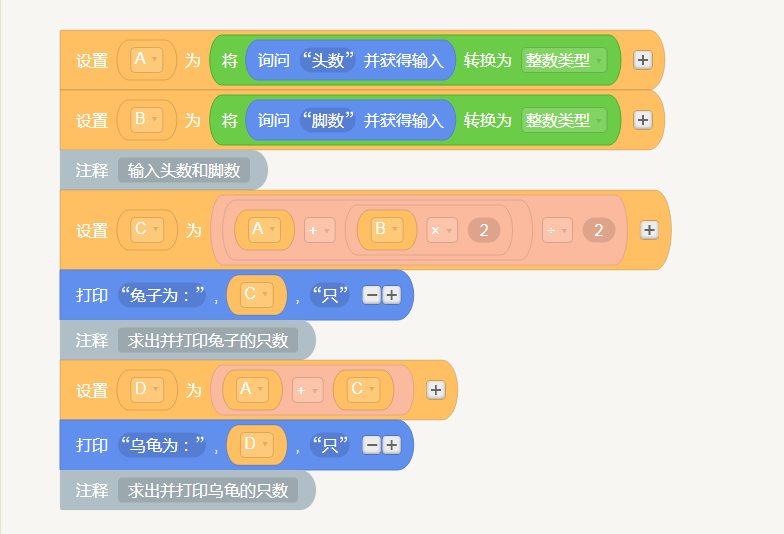Click the plus icon on the 乌龟为 print block
Screen dimensions: 784x534
[x=392, y=445]
